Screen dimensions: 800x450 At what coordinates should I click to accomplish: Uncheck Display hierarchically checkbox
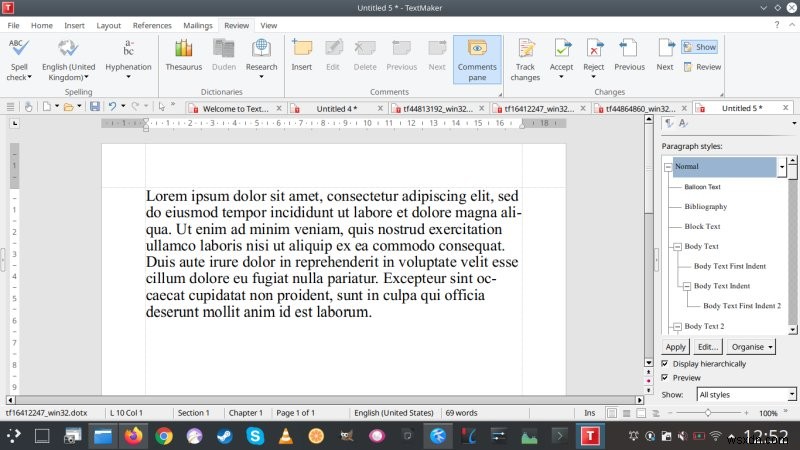[665, 364]
